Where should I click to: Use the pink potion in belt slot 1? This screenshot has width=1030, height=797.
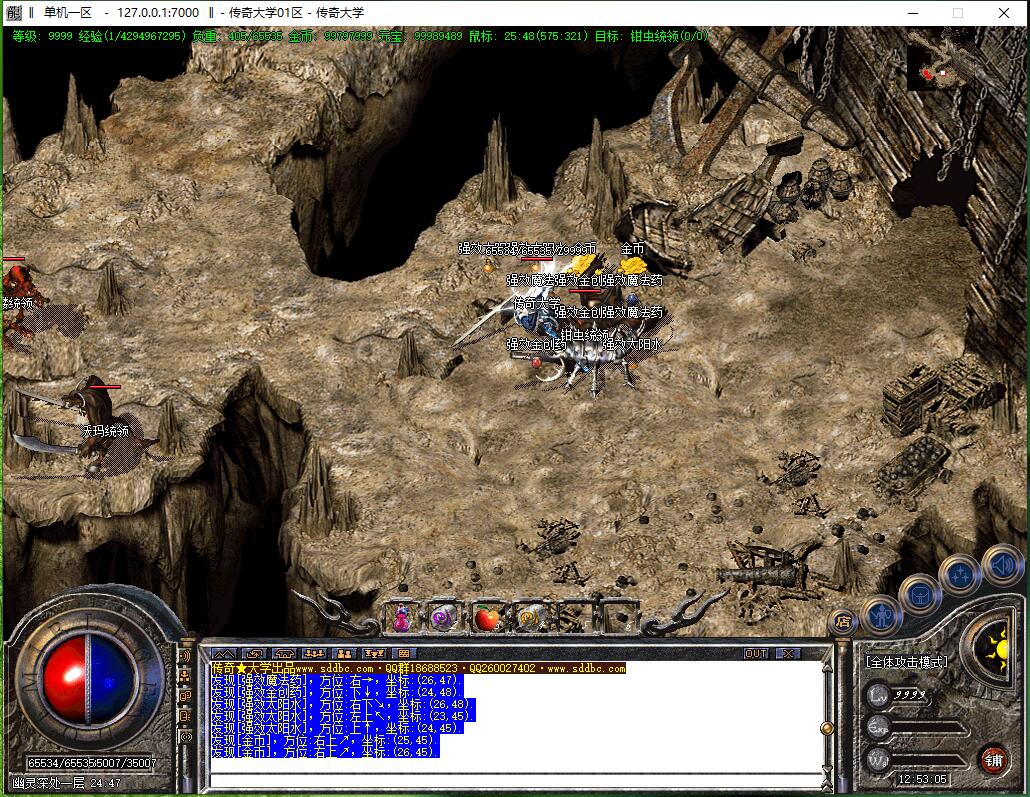402,618
